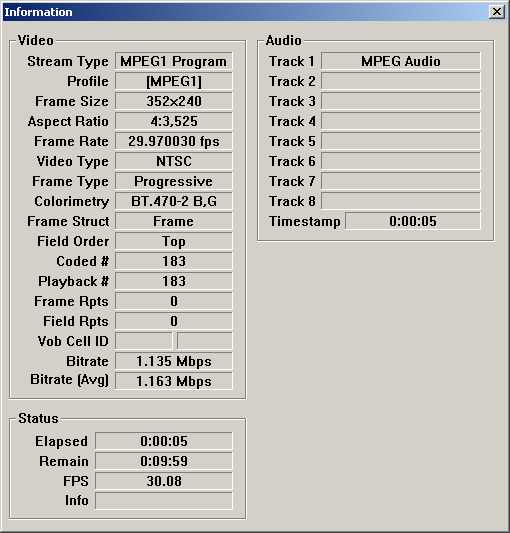Select the Colorimetry BT.470-2 field
The height and width of the screenshot is (533, 510).
(174, 201)
